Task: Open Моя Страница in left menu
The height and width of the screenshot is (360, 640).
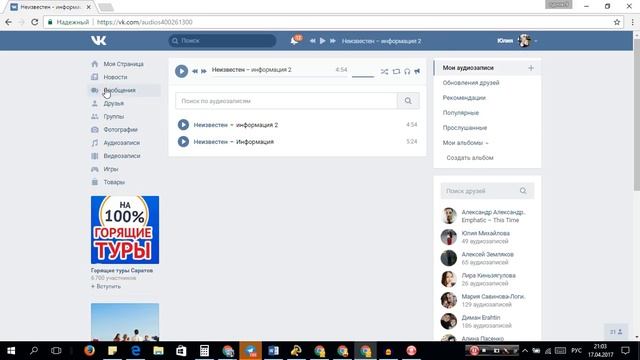Action: click(x=124, y=64)
